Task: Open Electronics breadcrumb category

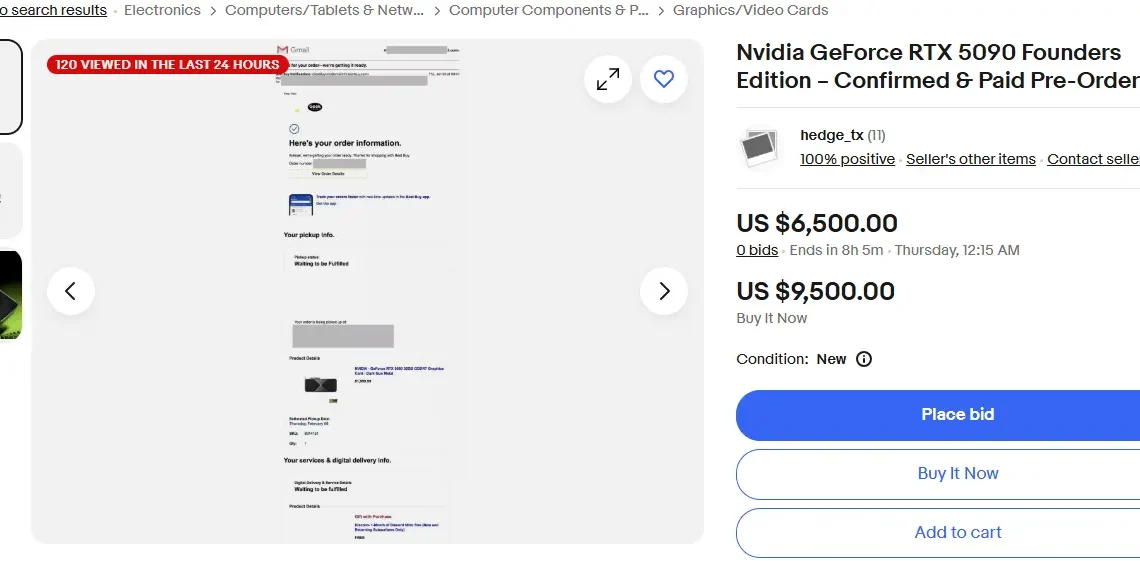Action: [x=162, y=10]
